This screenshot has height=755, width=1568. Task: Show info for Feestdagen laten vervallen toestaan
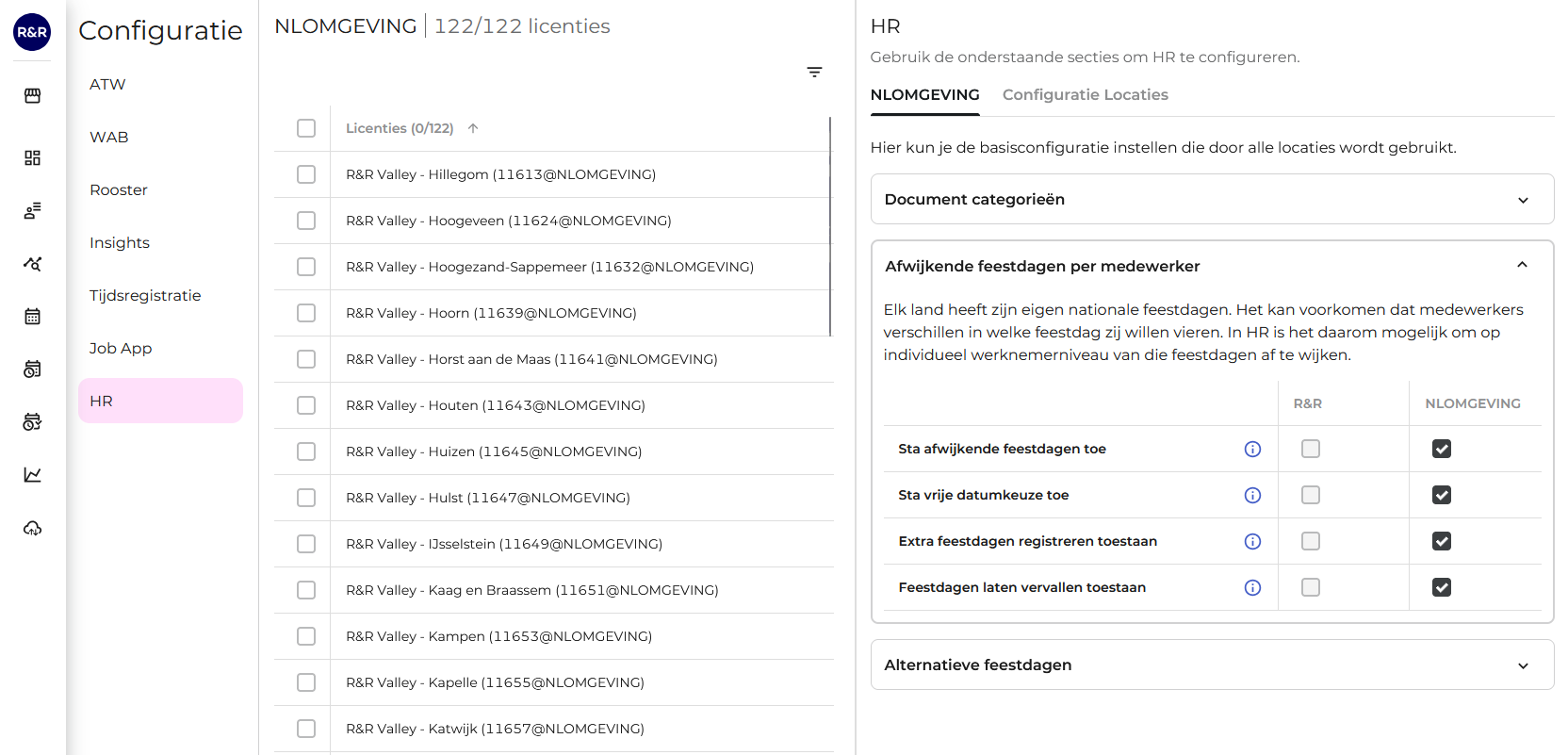tap(1252, 587)
